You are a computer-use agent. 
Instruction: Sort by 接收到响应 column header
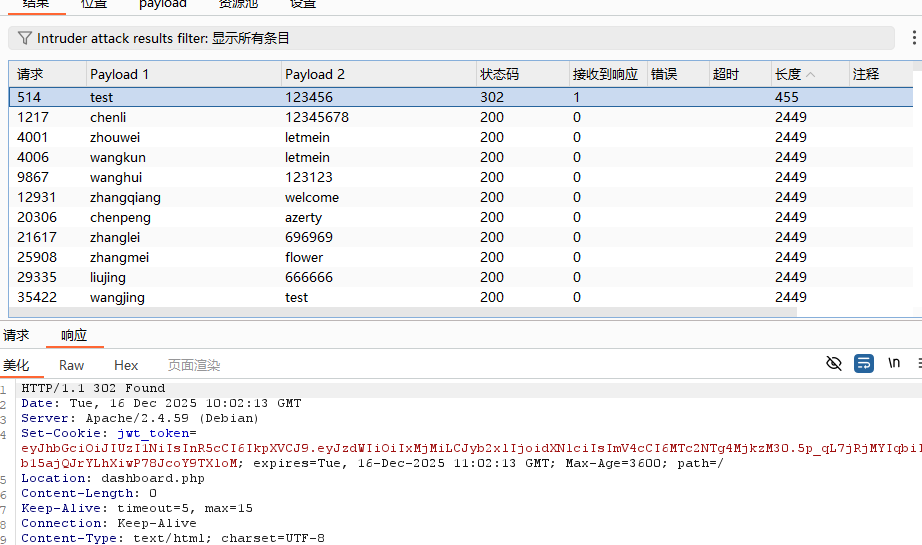tap(604, 75)
